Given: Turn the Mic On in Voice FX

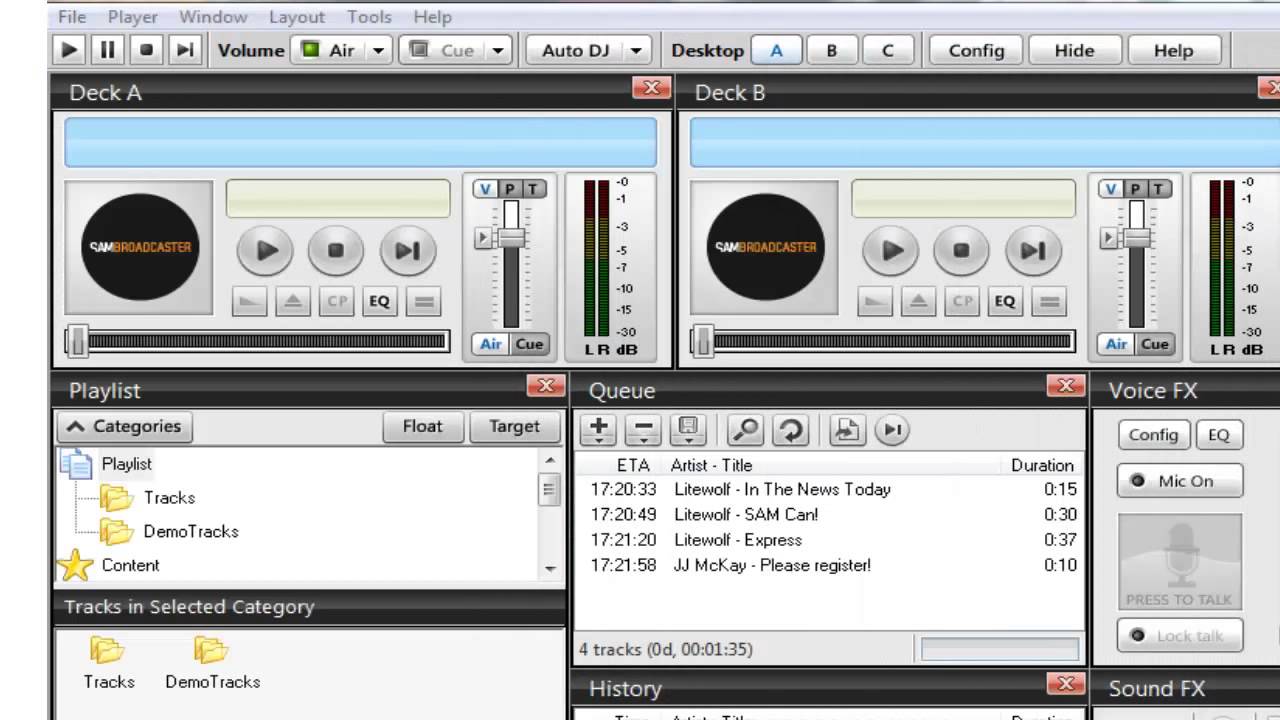Looking at the screenshot, I should [x=1180, y=481].
